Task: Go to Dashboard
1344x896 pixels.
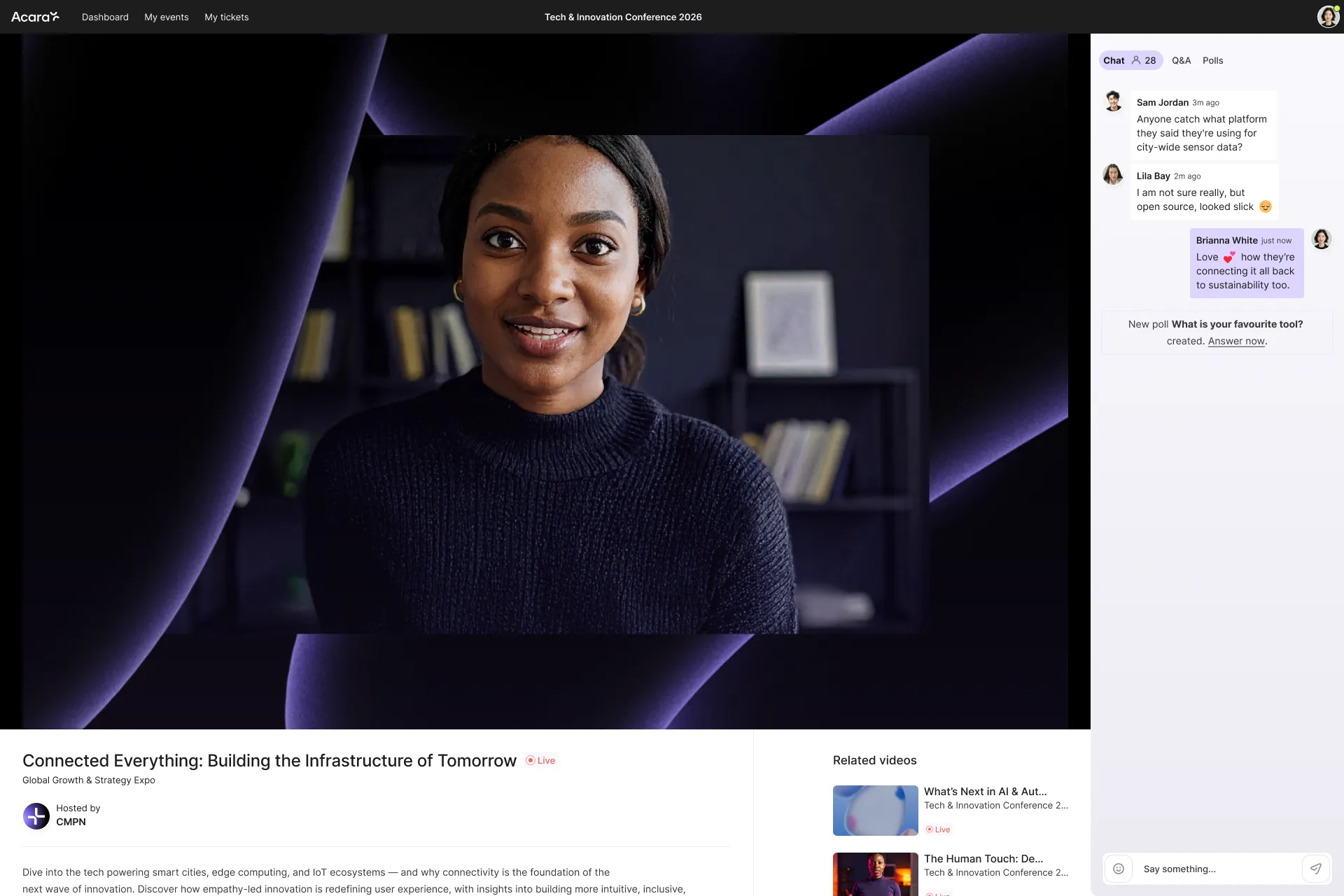Action: [105, 17]
